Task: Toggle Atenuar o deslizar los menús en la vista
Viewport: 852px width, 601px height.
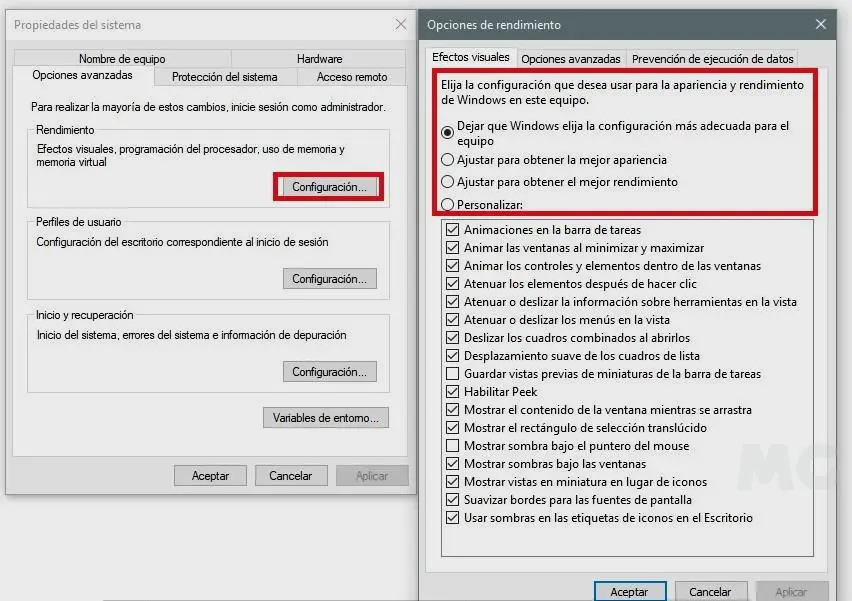Action: (452, 319)
